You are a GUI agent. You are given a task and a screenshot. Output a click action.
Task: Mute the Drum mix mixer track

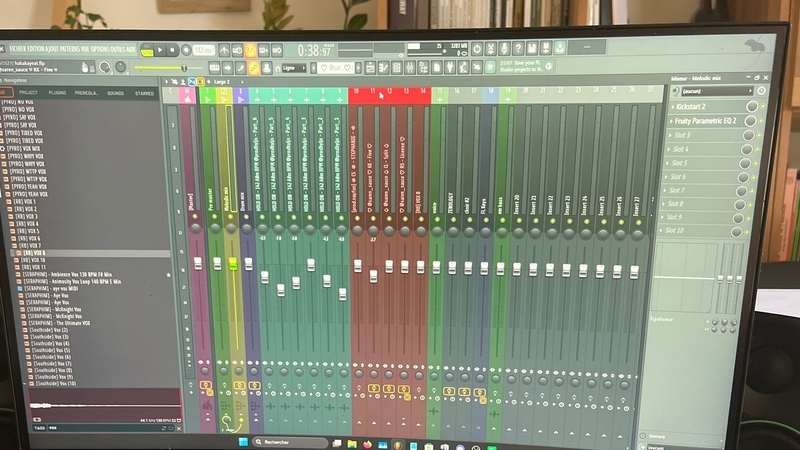(246, 217)
